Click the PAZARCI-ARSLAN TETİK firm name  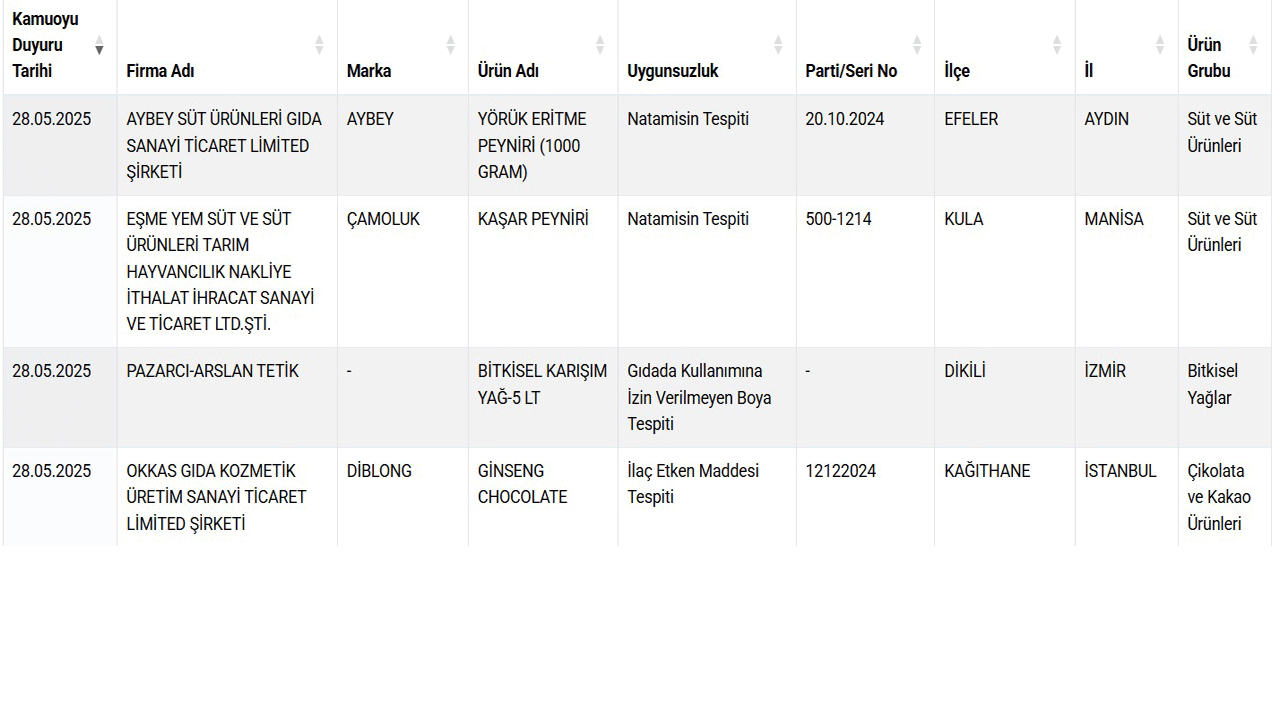212,371
